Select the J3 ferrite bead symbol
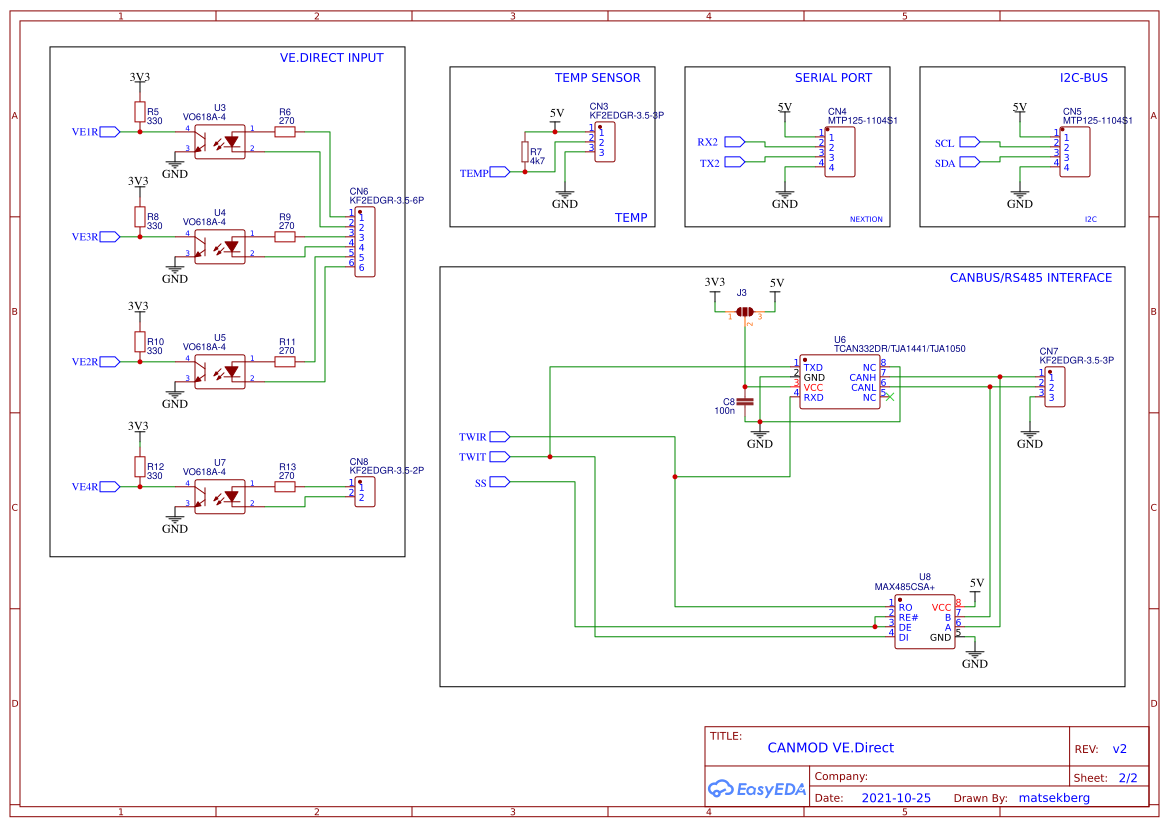 coord(745,312)
